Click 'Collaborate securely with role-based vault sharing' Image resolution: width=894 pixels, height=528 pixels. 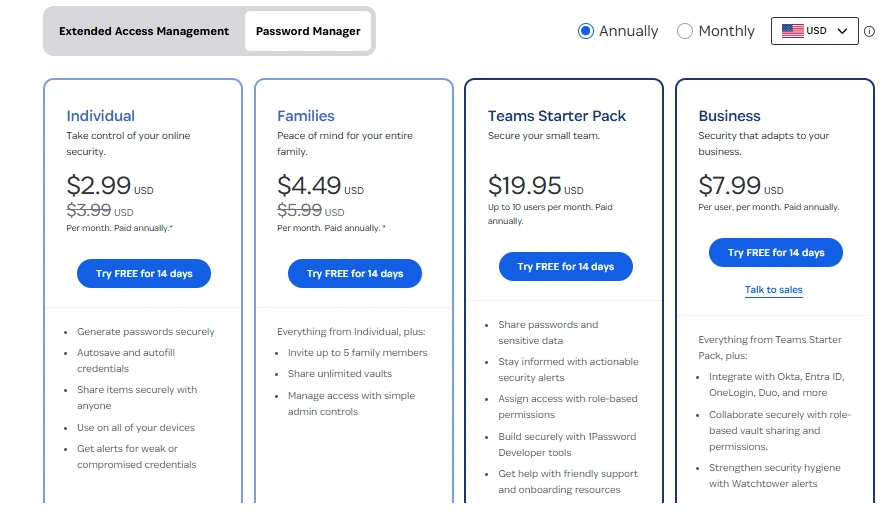click(x=780, y=430)
